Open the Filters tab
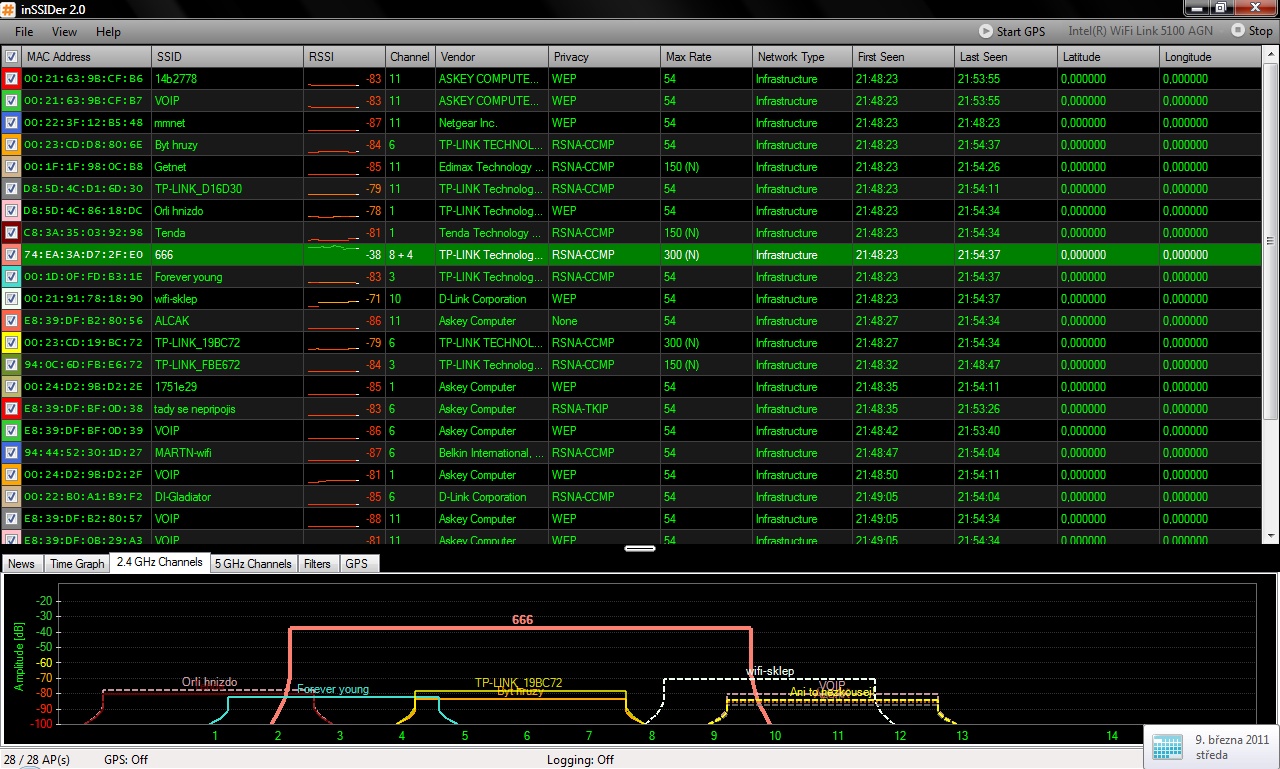1280x769 pixels. pos(317,564)
